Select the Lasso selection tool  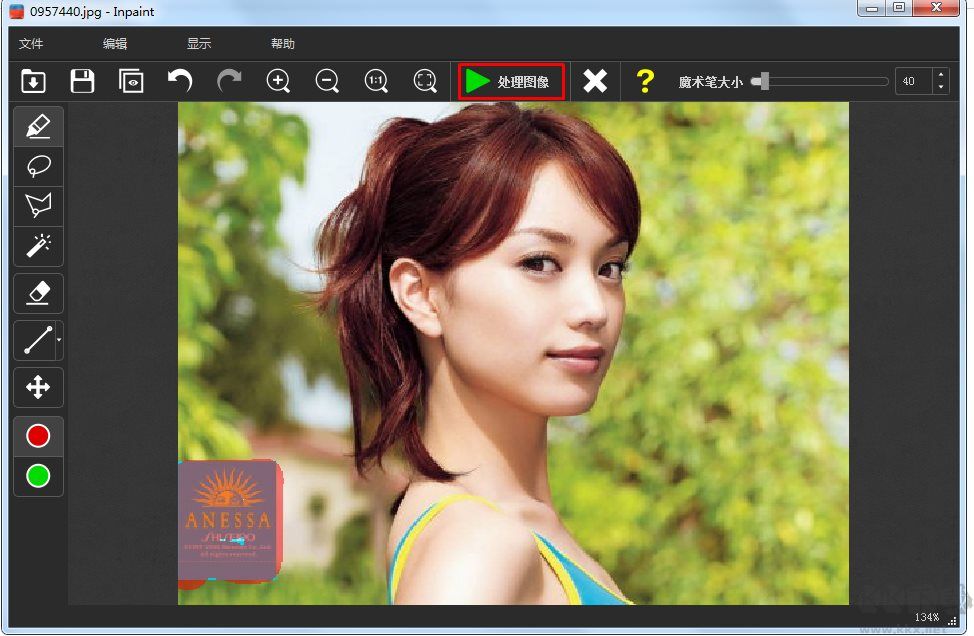[x=37, y=166]
